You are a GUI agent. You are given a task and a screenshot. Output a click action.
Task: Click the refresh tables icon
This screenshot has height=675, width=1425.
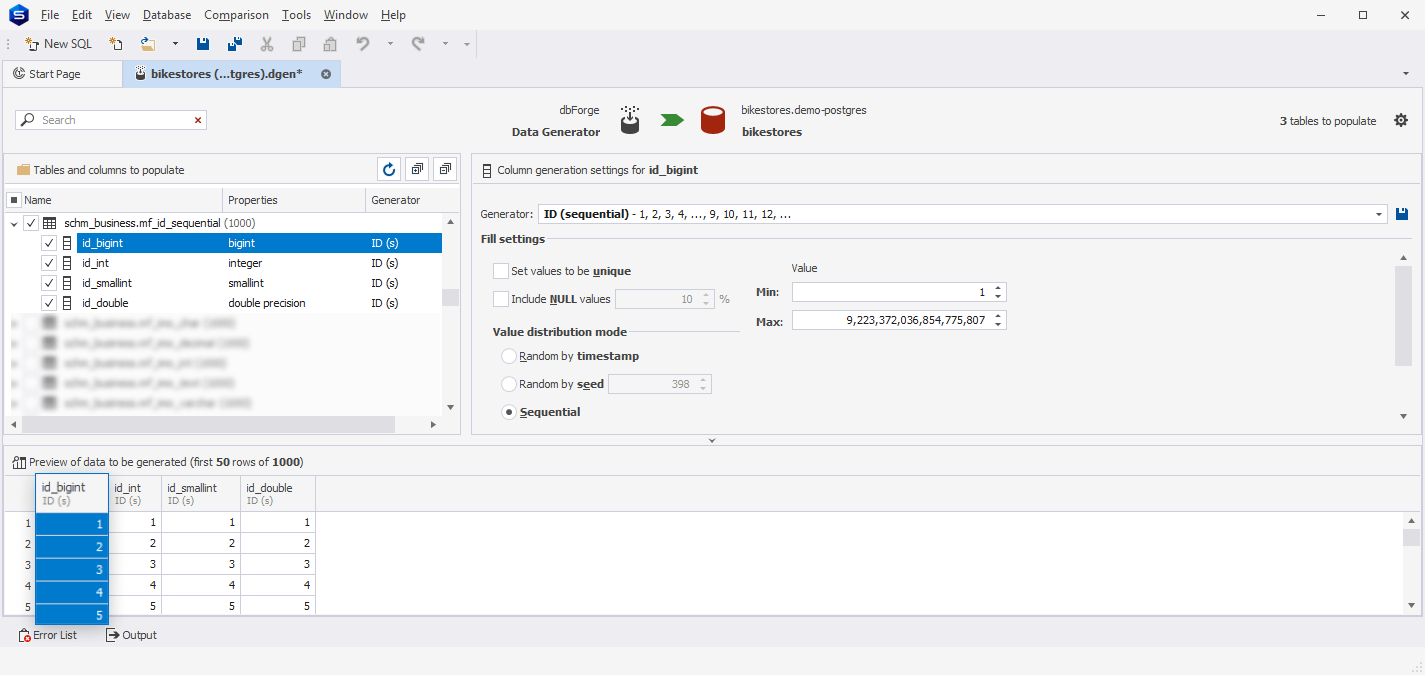click(x=390, y=170)
